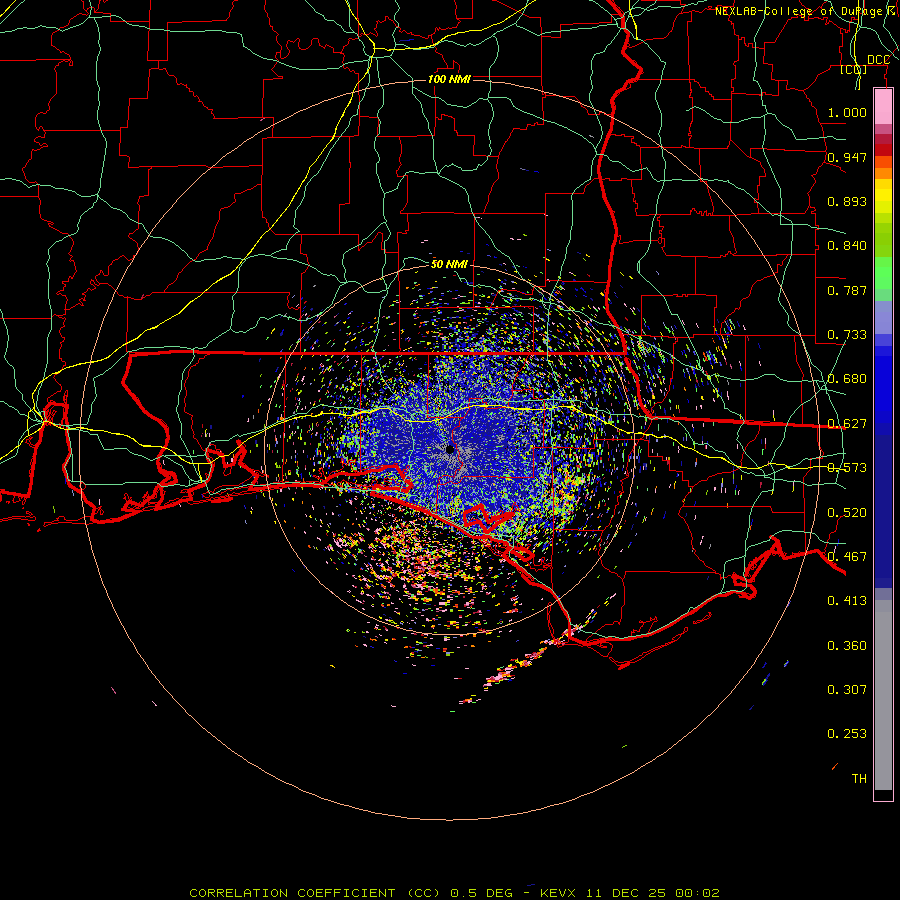Pick the pink swatch atop the colorbar

(x=883, y=107)
